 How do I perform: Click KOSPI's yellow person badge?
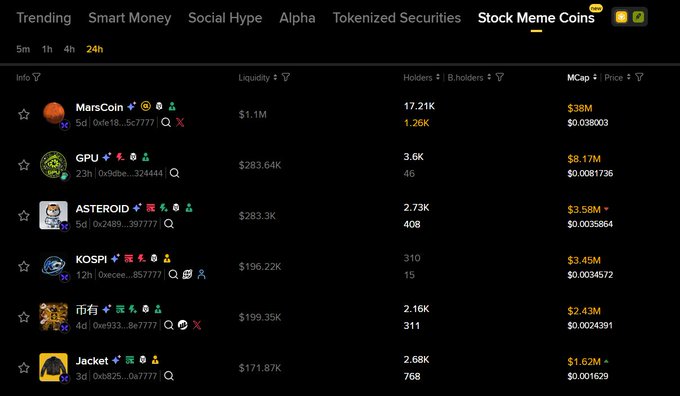(167, 259)
